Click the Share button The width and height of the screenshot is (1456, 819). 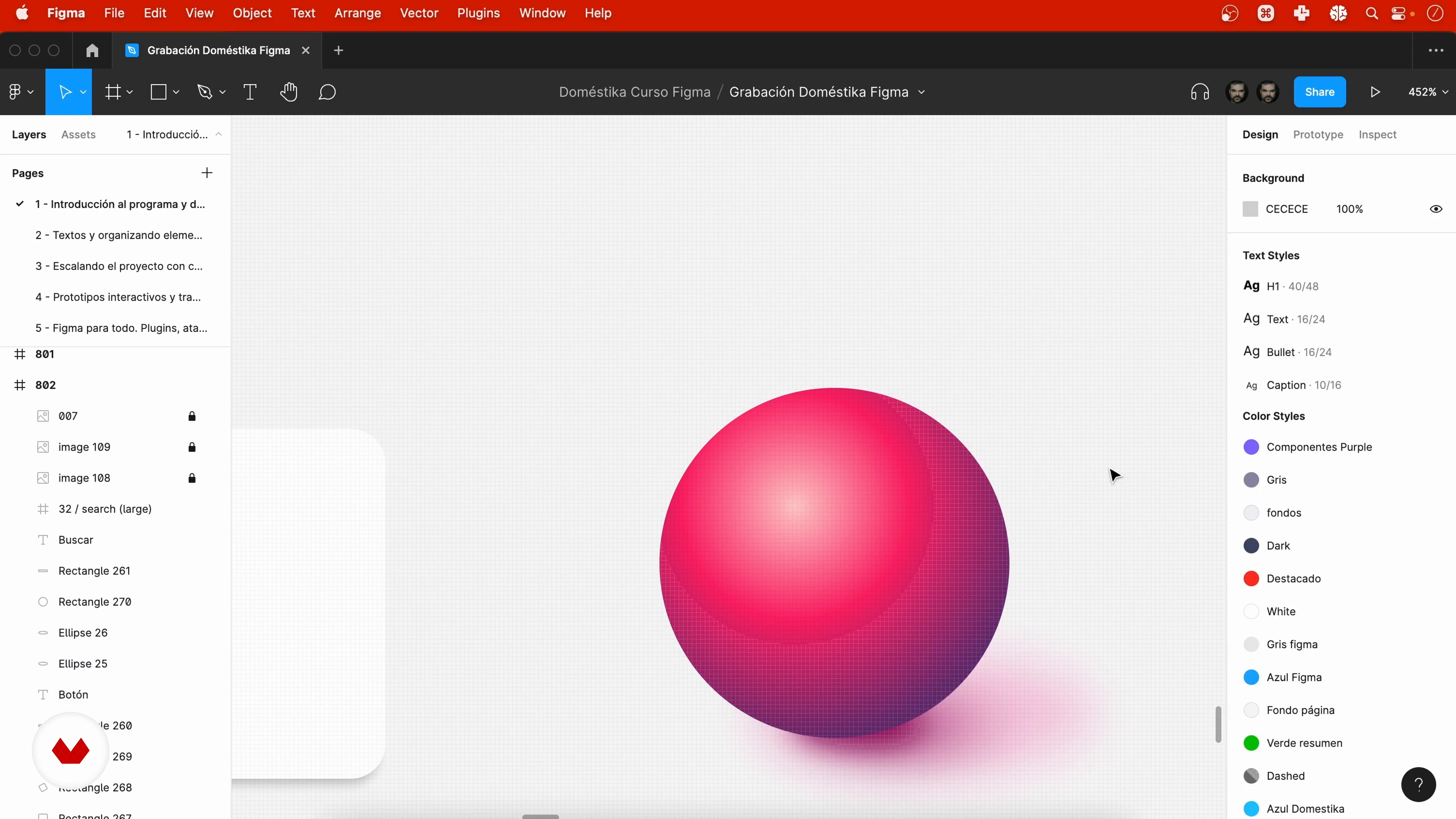point(1320,91)
